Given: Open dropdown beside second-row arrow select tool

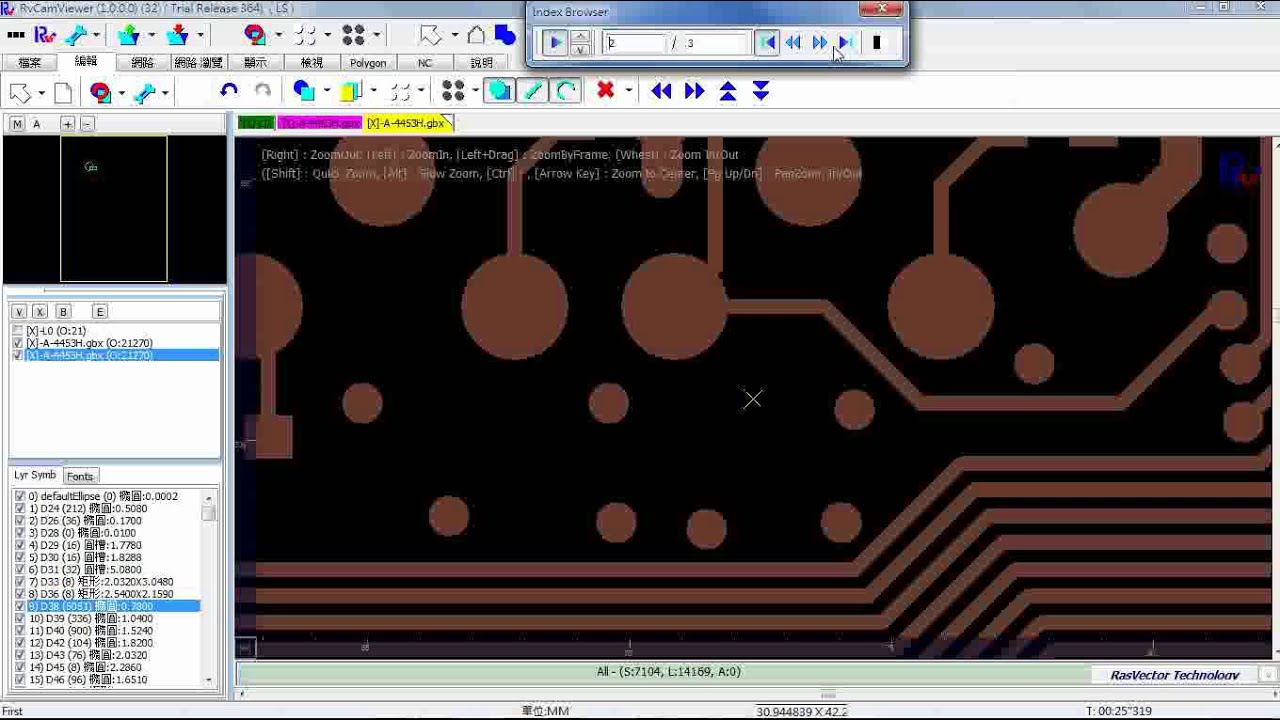Looking at the screenshot, I should [41, 92].
